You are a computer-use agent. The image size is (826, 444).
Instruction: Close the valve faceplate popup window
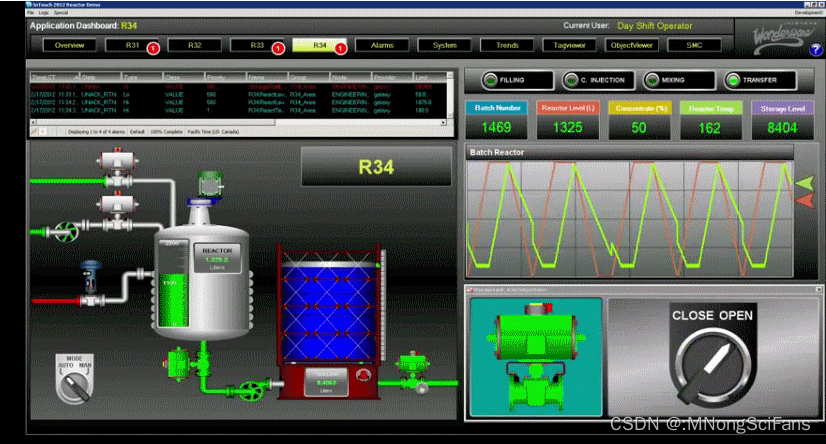[819, 290]
